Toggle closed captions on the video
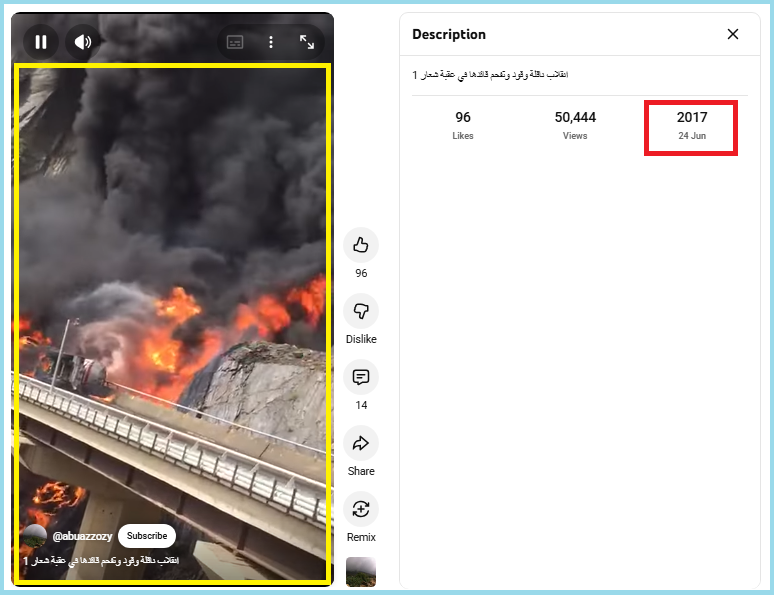The width and height of the screenshot is (774, 595). (x=235, y=42)
